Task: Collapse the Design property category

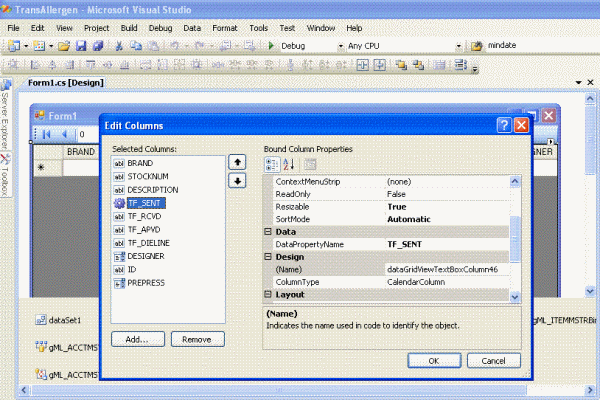Action: (268, 256)
